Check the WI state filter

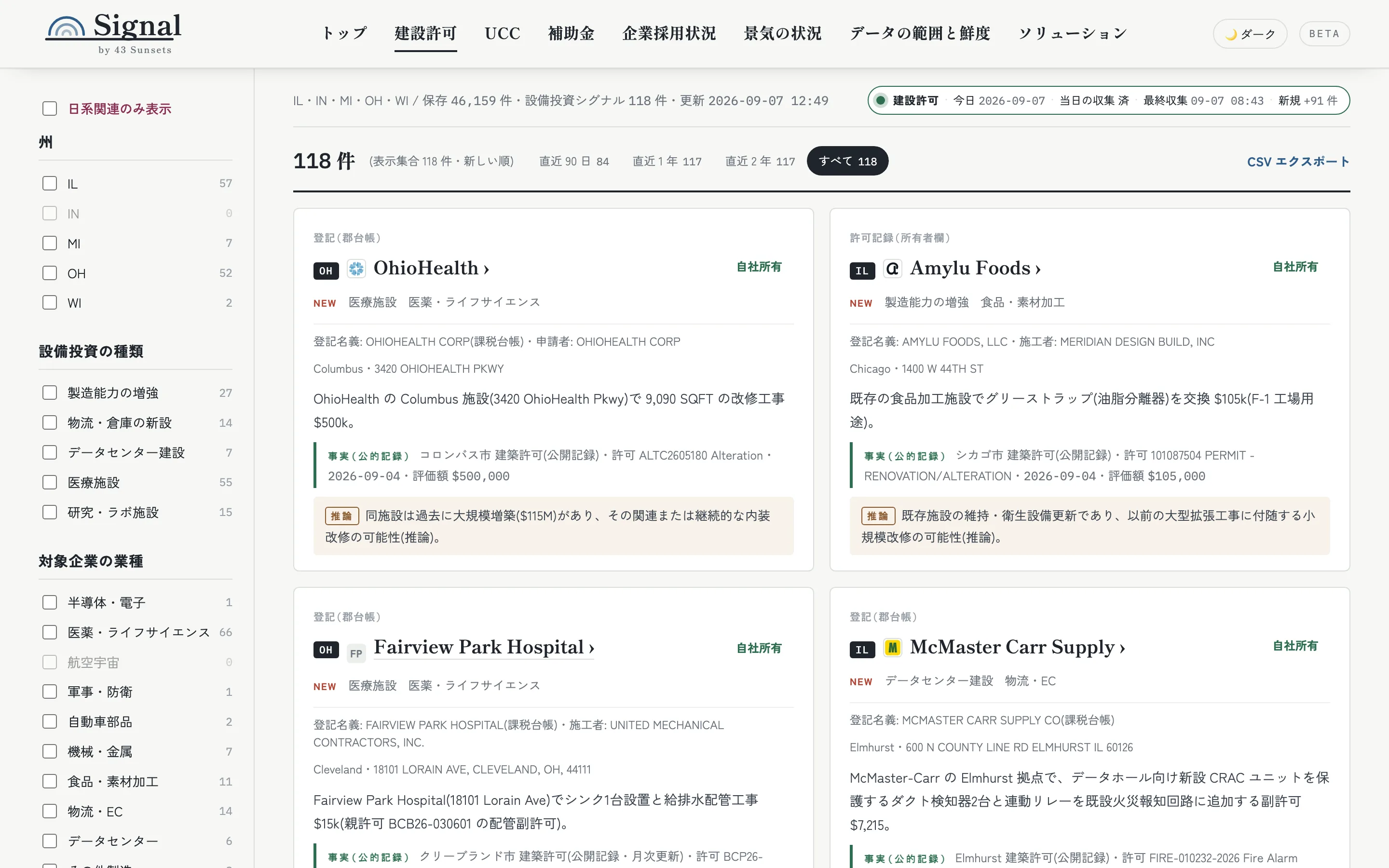coord(50,302)
